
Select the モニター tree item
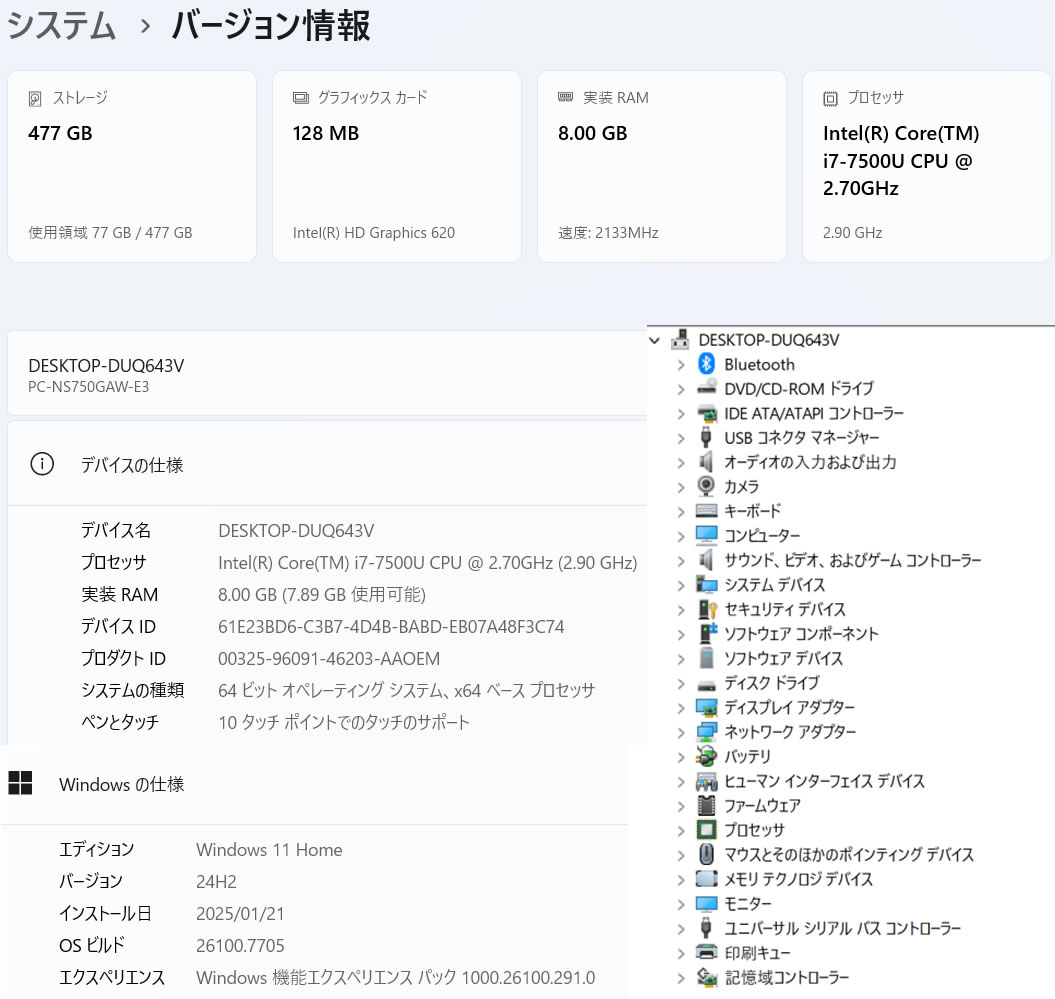tap(748, 904)
